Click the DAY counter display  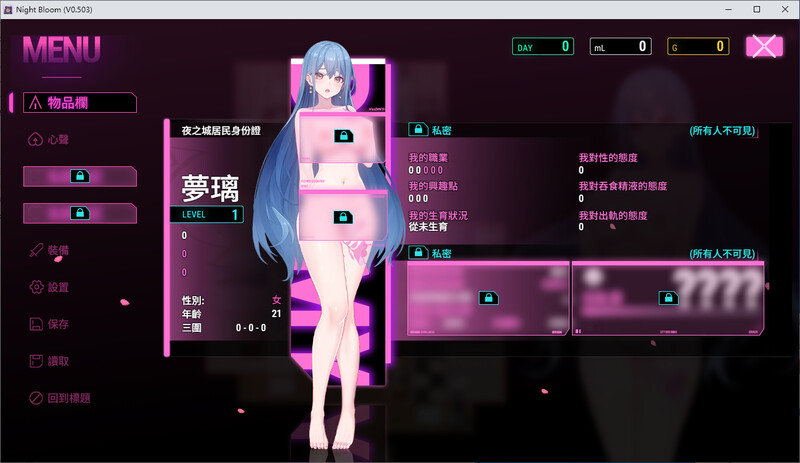coord(543,46)
